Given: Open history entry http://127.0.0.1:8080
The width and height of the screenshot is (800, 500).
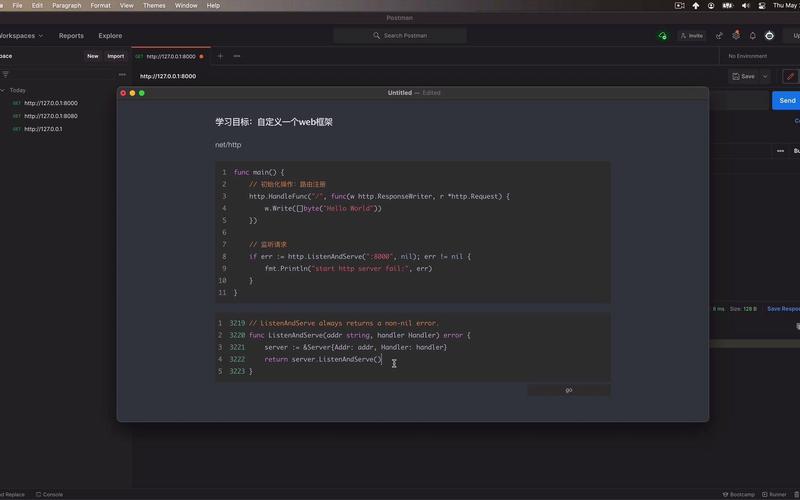Looking at the screenshot, I should pyautogui.click(x=51, y=116).
